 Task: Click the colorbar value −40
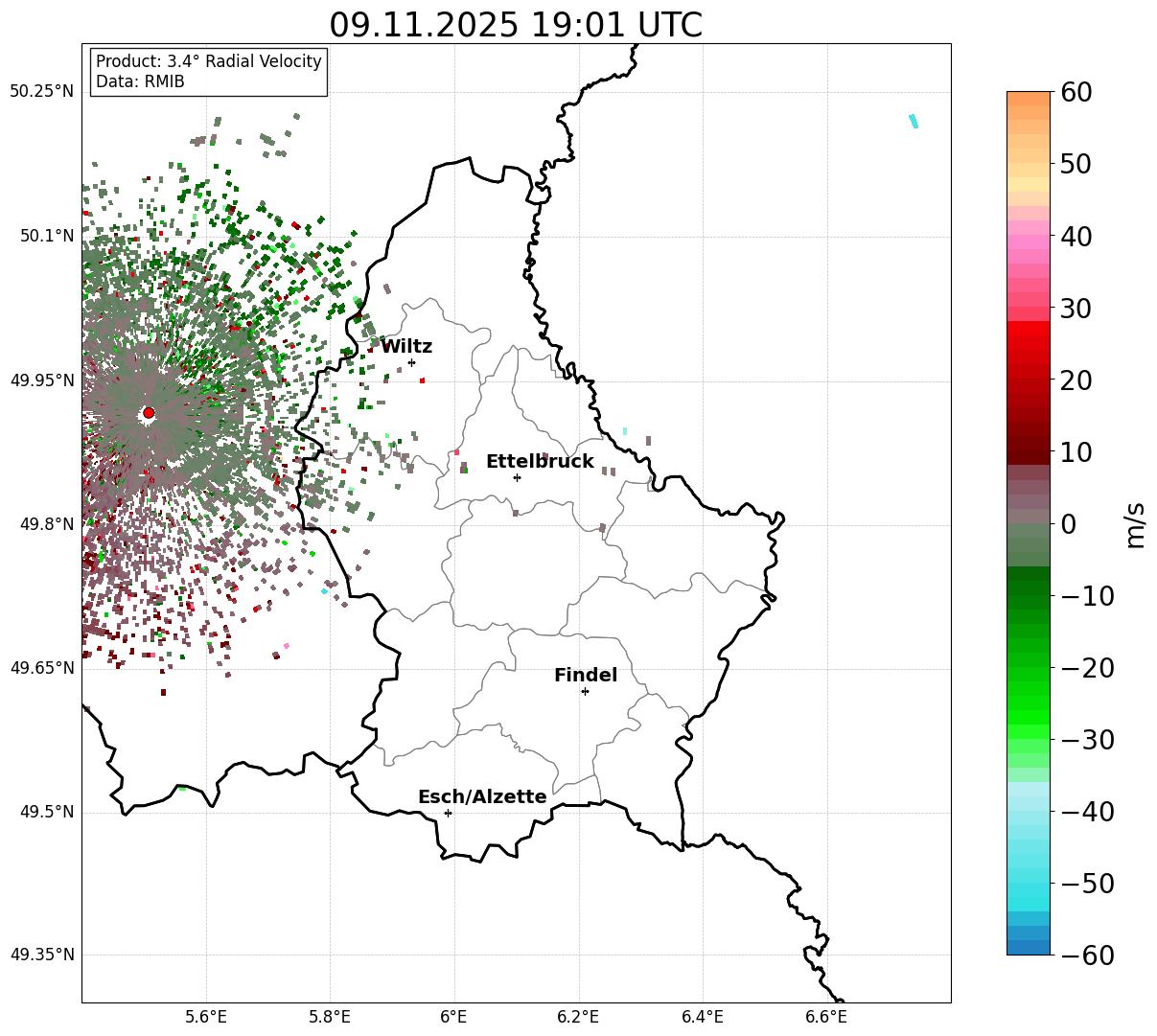(x=1086, y=811)
